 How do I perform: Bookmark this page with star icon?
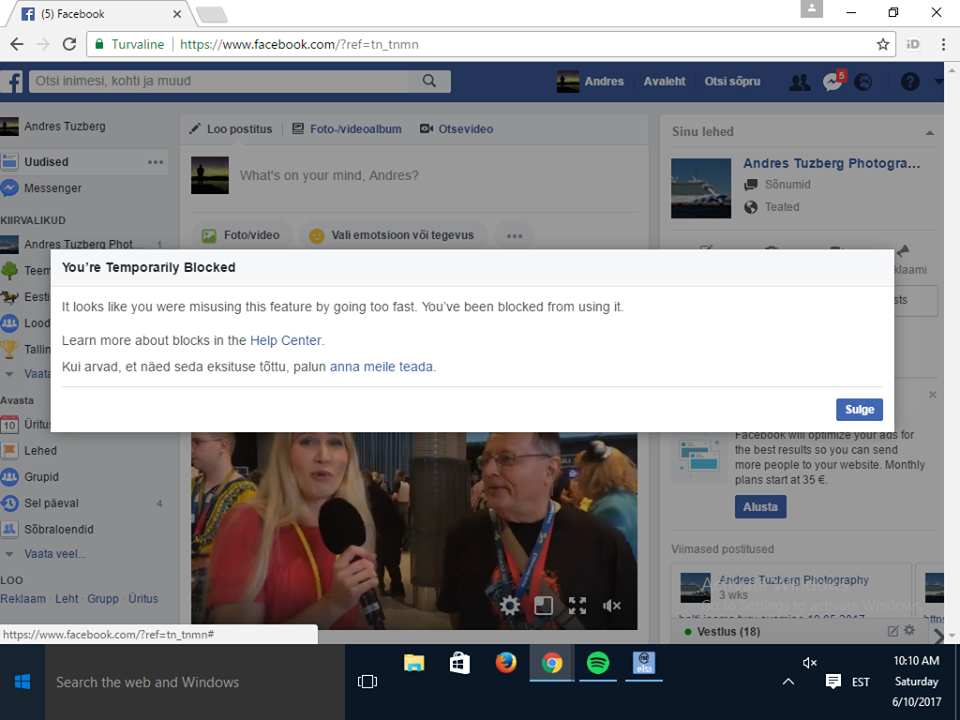click(883, 44)
